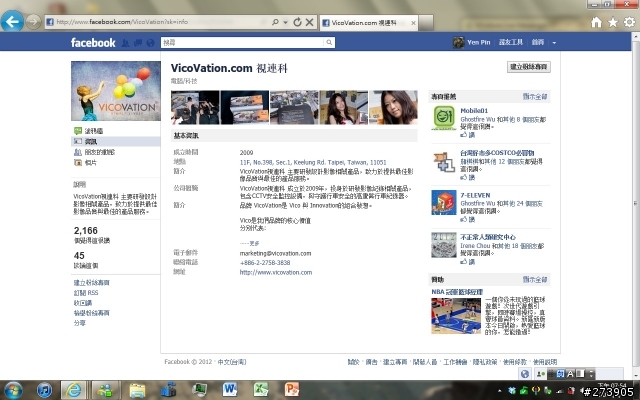Refresh the page with reload icon
The width and height of the screenshot is (640, 400).
point(298,22)
